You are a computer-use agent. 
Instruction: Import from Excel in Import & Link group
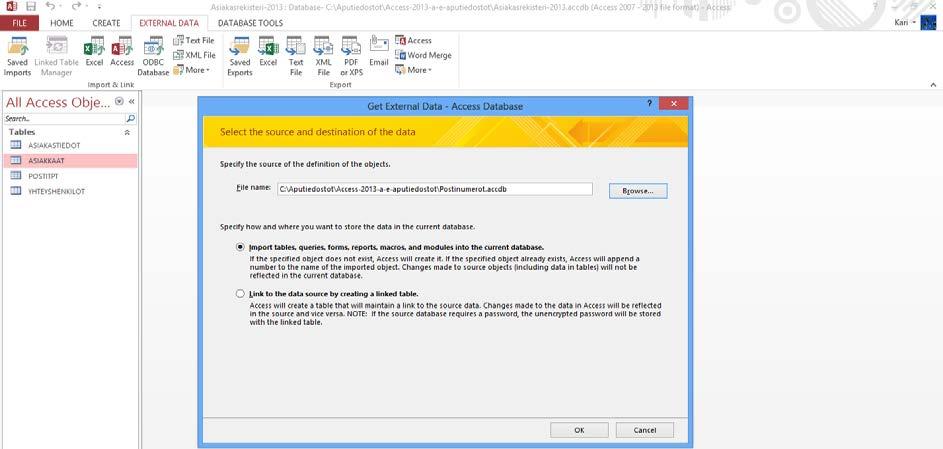[x=94, y=52]
